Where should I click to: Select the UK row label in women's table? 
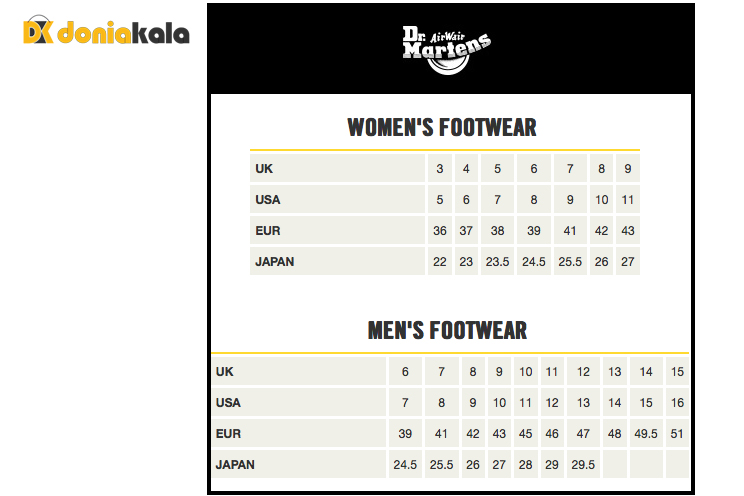click(264, 169)
